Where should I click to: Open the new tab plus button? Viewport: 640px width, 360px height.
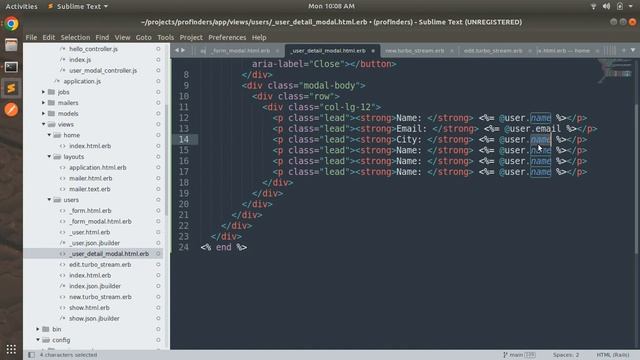click(624, 50)
